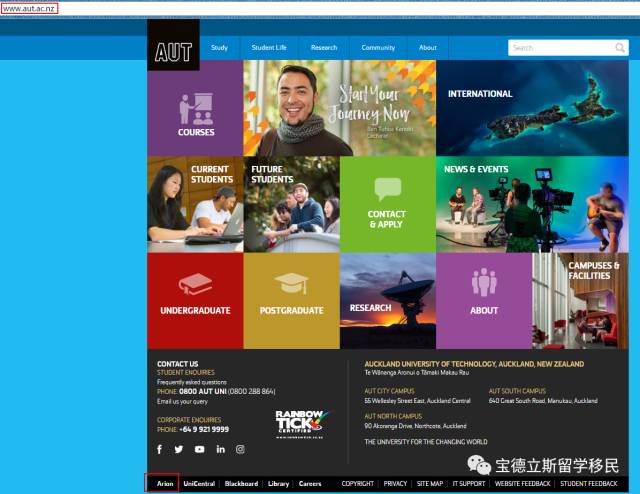Open the Community menu

tap(378, 47)
